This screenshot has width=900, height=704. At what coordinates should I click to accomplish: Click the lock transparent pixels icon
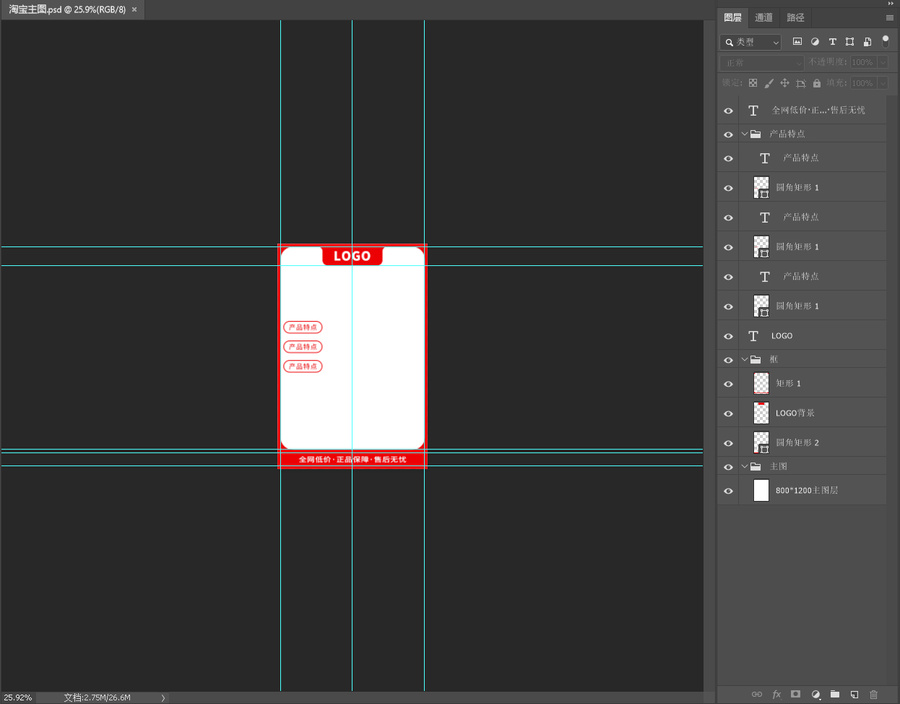pyautogui.click(x=752, y=83)
